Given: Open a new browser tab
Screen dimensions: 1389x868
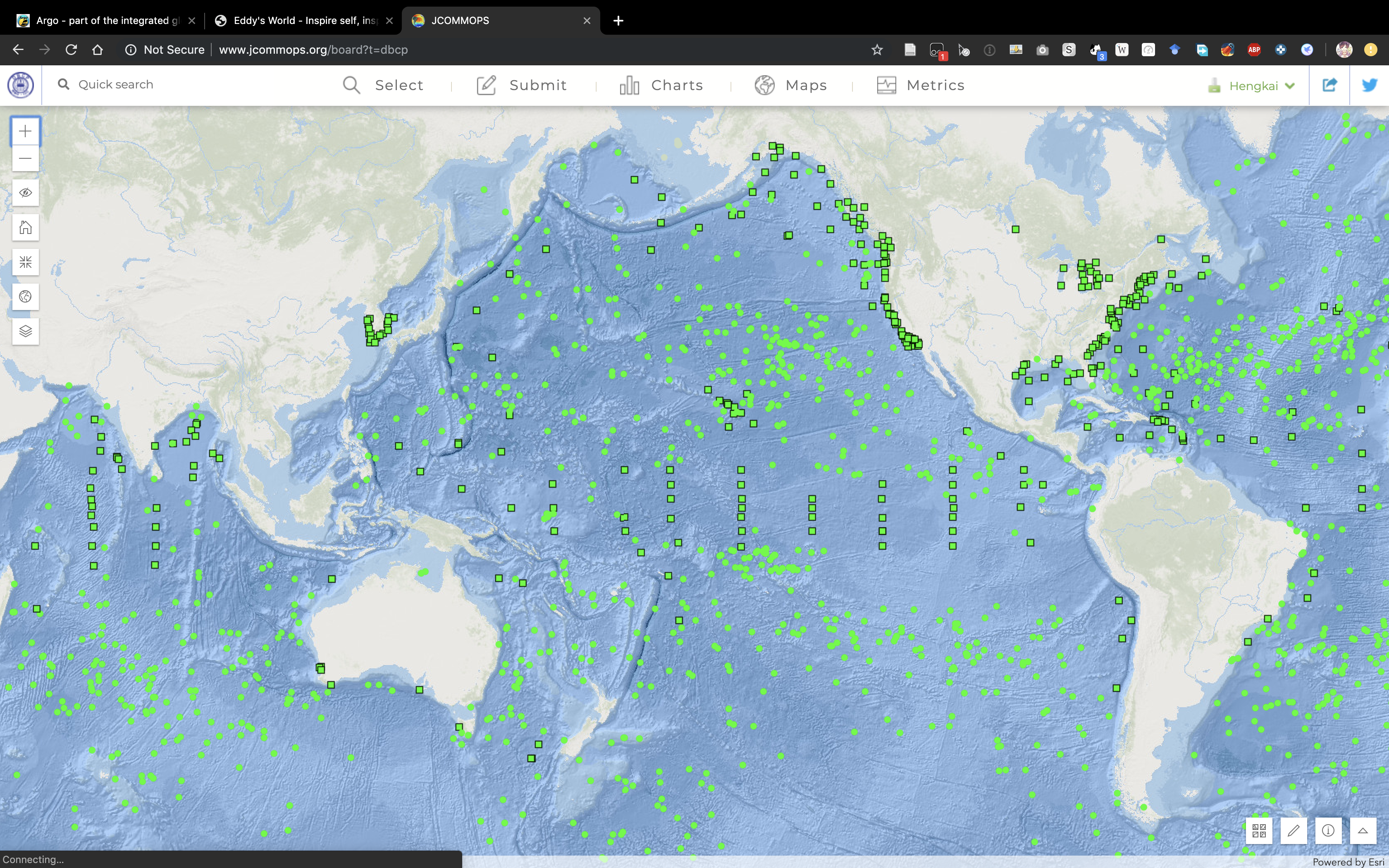Looking at the screenshot, I should click(x=618, y=21).
